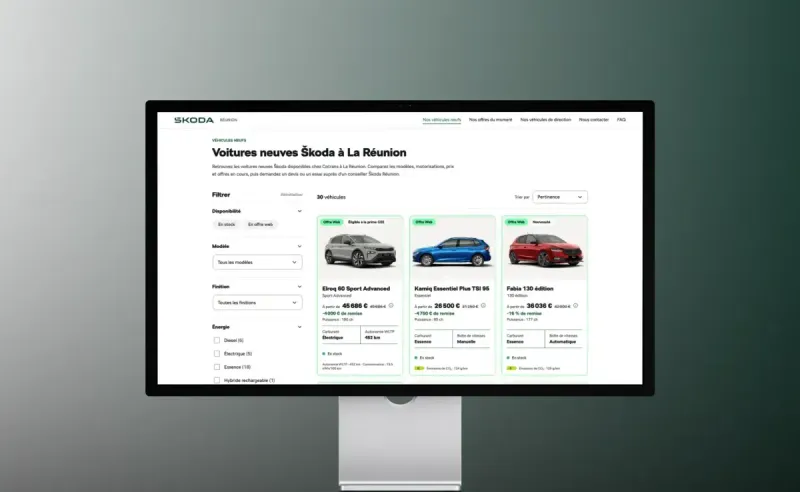Toggle the En stock availability filter chip
This screenshot has width=800, height=492.
coord(227,225)
